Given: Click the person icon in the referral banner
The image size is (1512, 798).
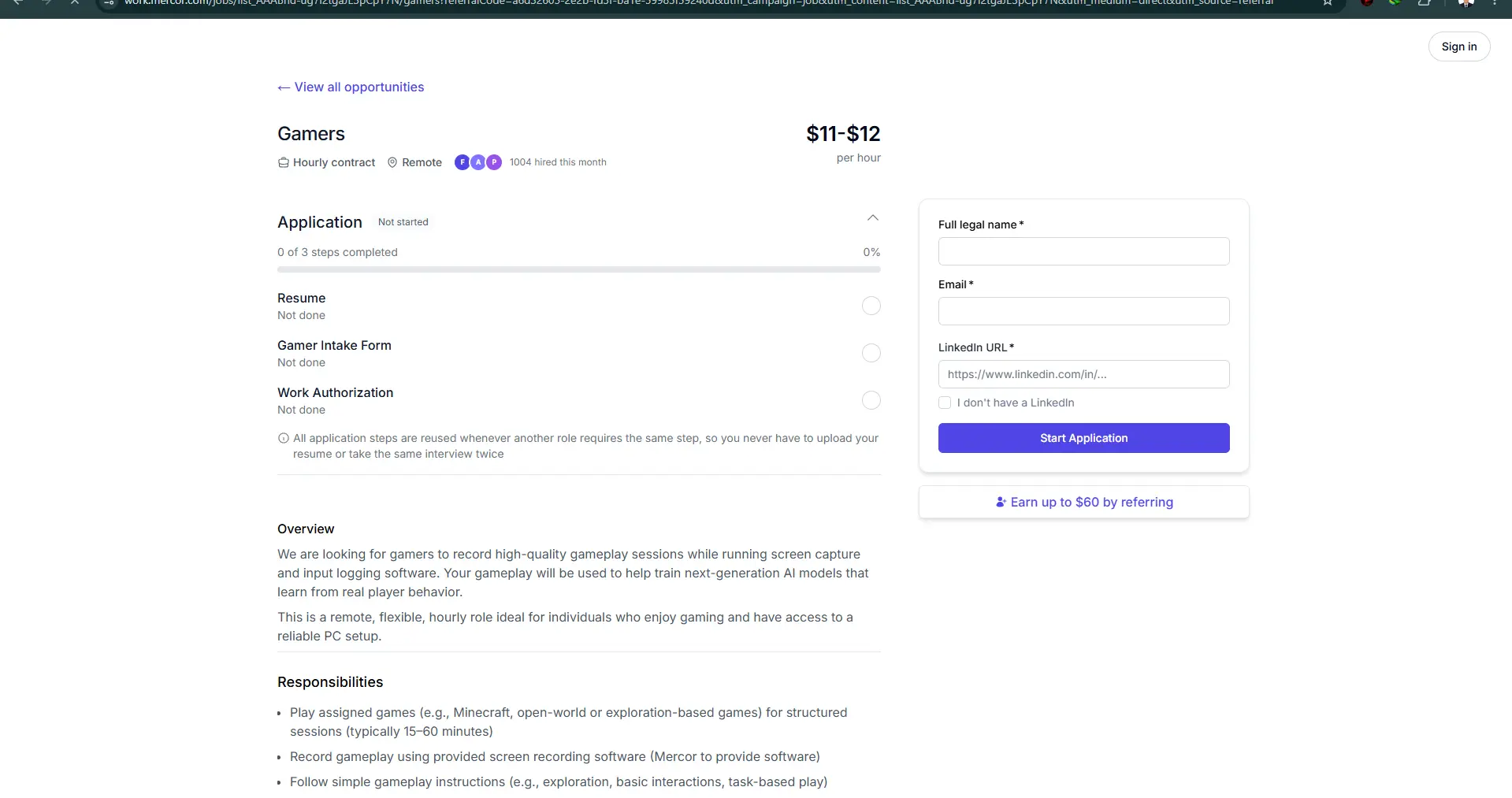Looking at the screenshot, I should tap(1001, 502).
